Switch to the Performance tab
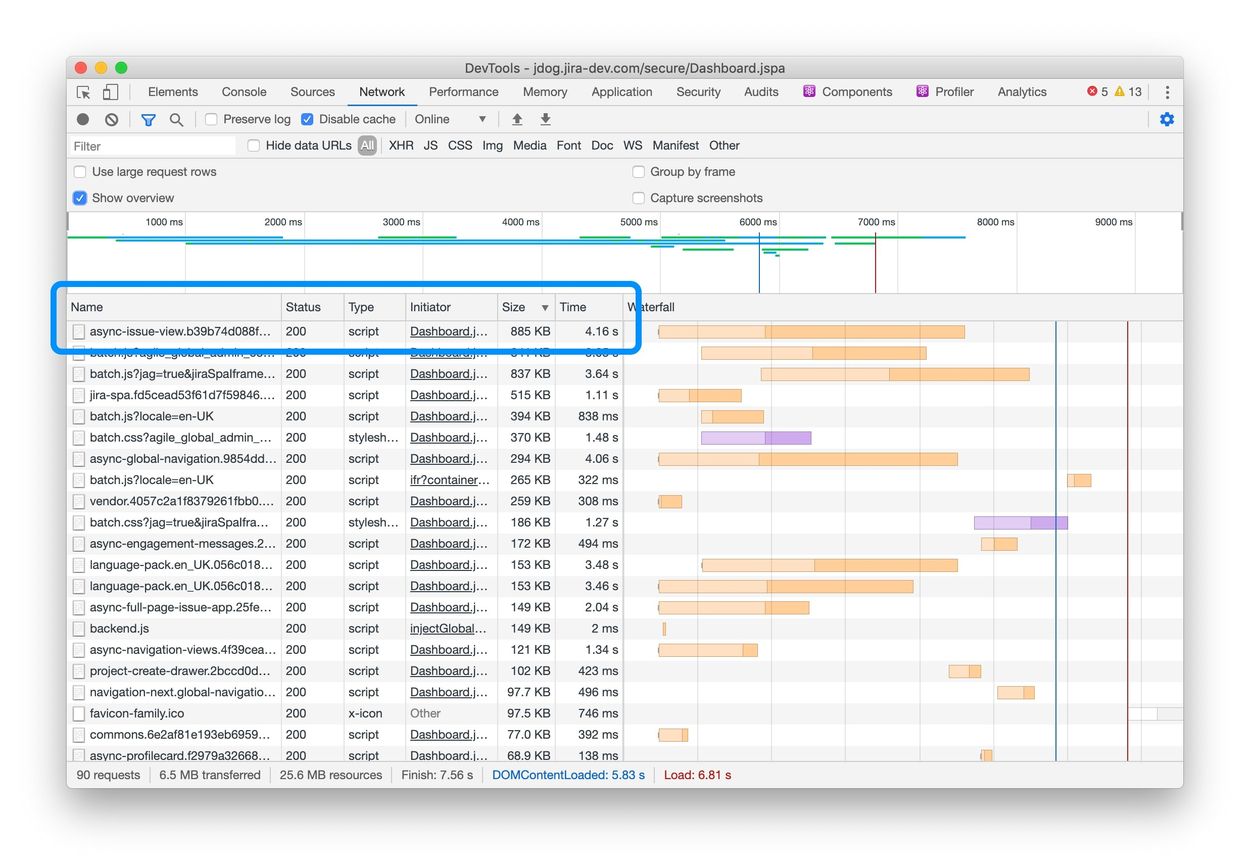This screenshot has height=864, width=1252. (463, 92)
